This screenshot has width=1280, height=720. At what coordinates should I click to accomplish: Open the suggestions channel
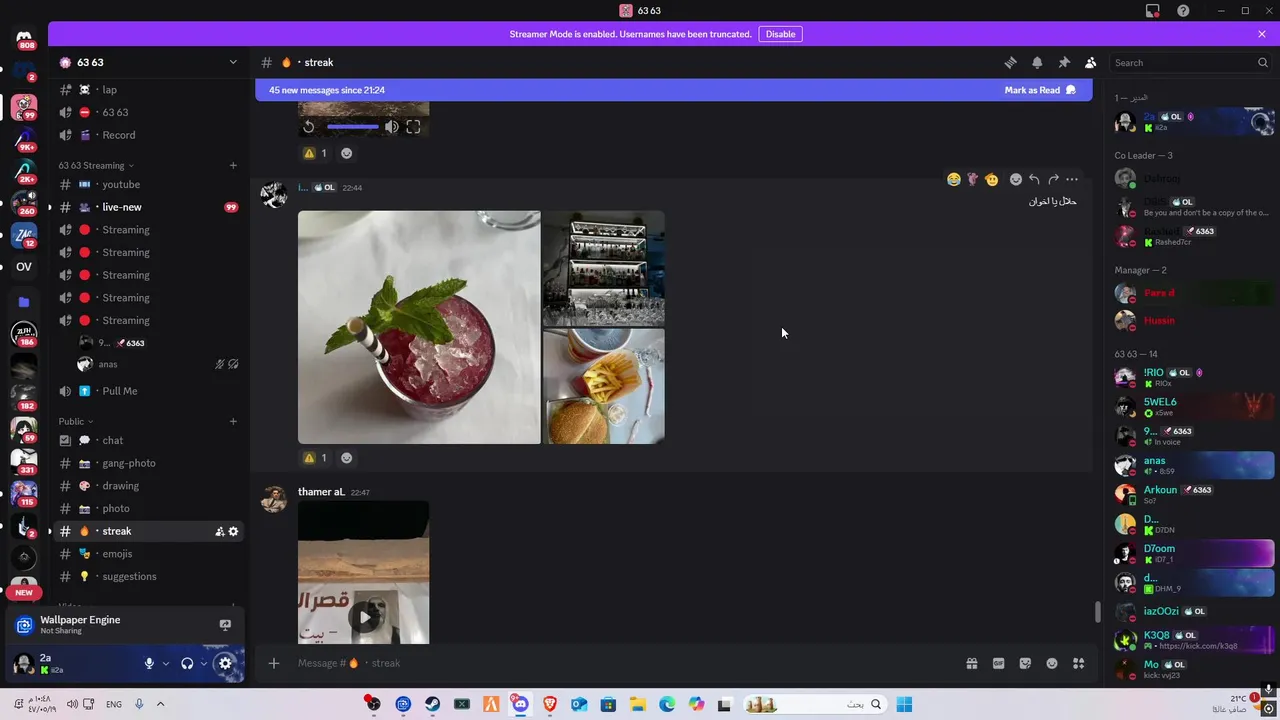pyautogui.click(x=148, y=576)
